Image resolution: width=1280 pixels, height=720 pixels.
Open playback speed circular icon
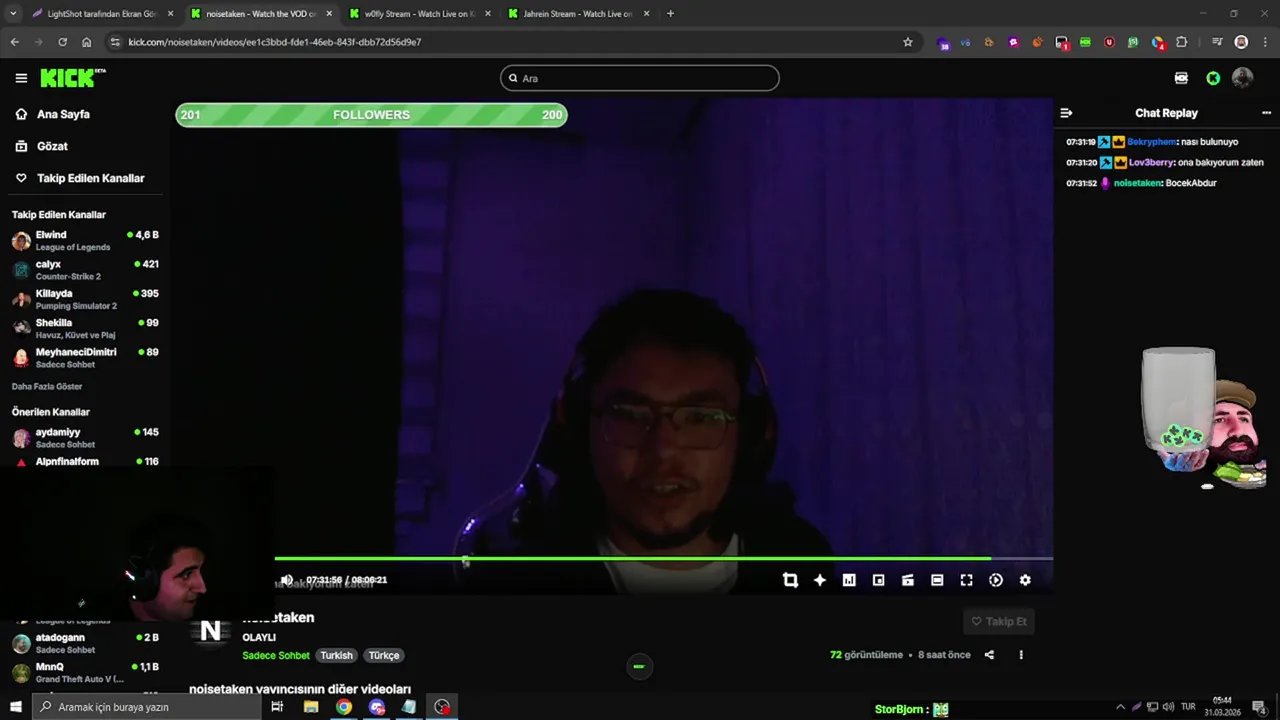click(996, 580)
